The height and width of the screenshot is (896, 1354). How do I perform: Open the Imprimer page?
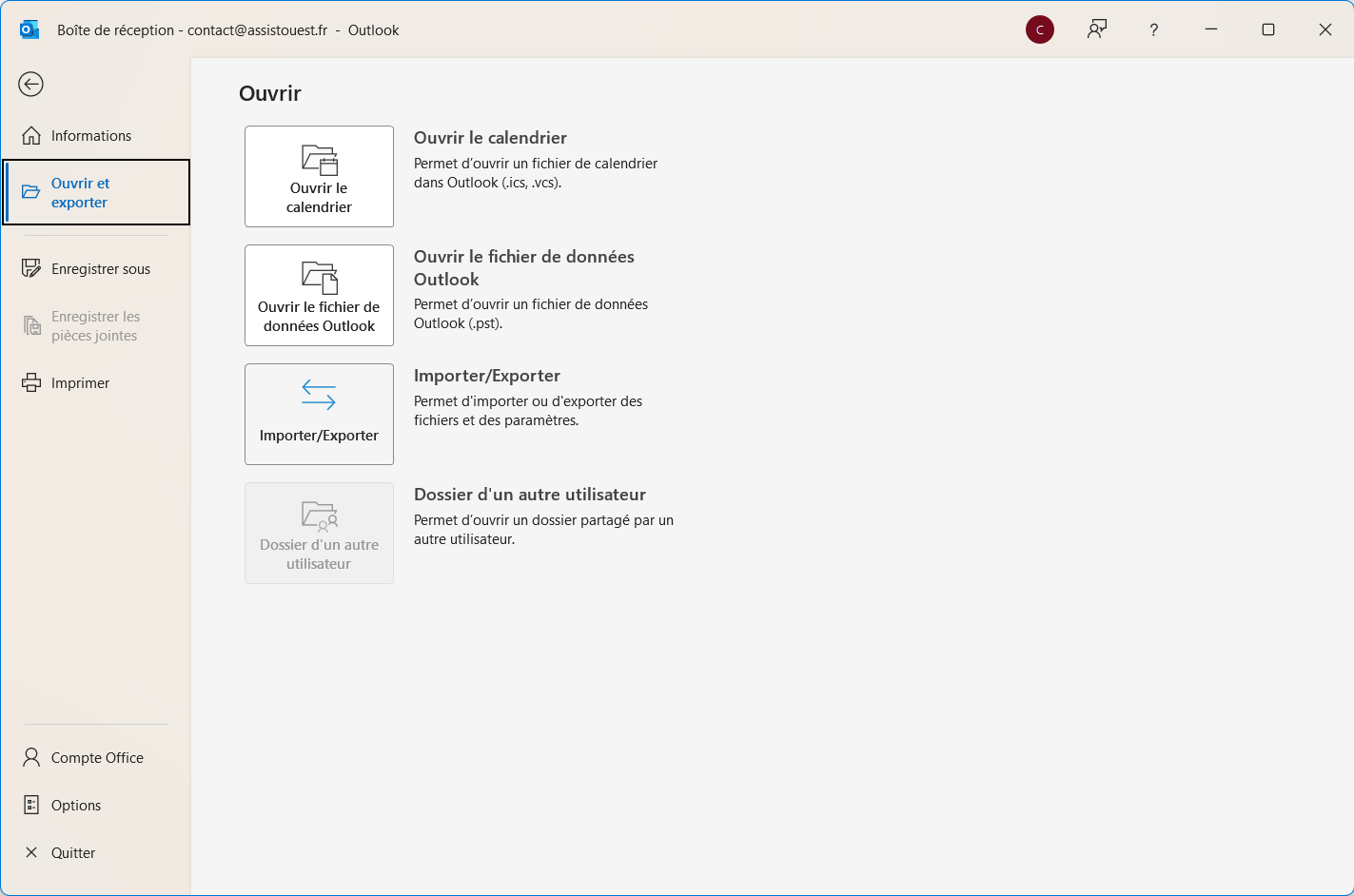[96, 383]
